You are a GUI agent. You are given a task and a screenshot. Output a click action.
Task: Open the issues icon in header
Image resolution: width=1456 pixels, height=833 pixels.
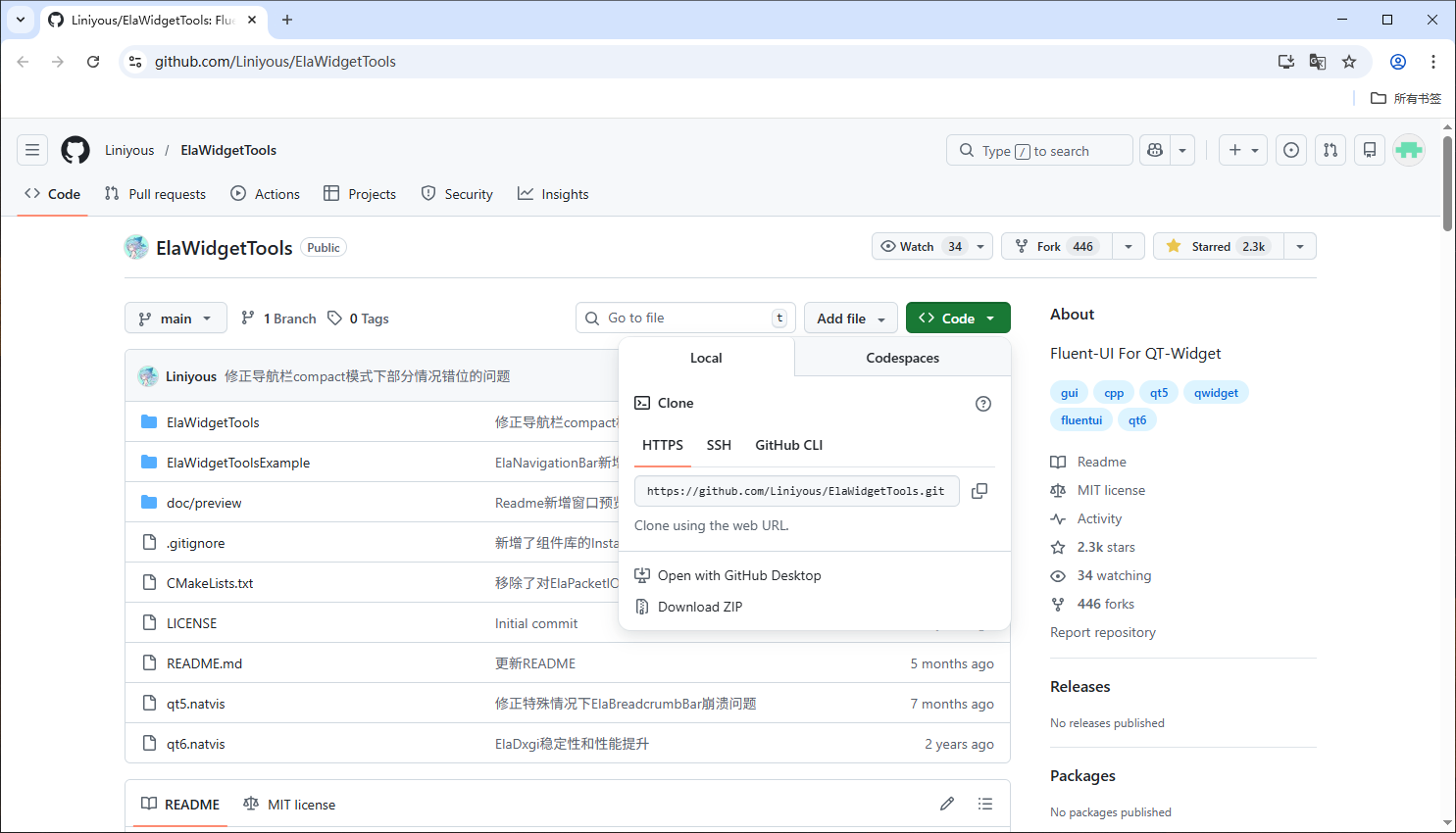(x=1291, y=150)
